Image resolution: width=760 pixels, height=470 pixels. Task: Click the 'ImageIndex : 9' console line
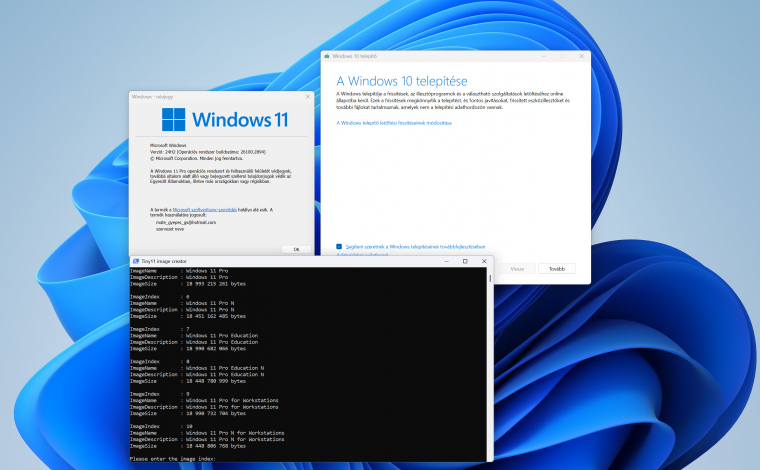(x=160, y=394)
